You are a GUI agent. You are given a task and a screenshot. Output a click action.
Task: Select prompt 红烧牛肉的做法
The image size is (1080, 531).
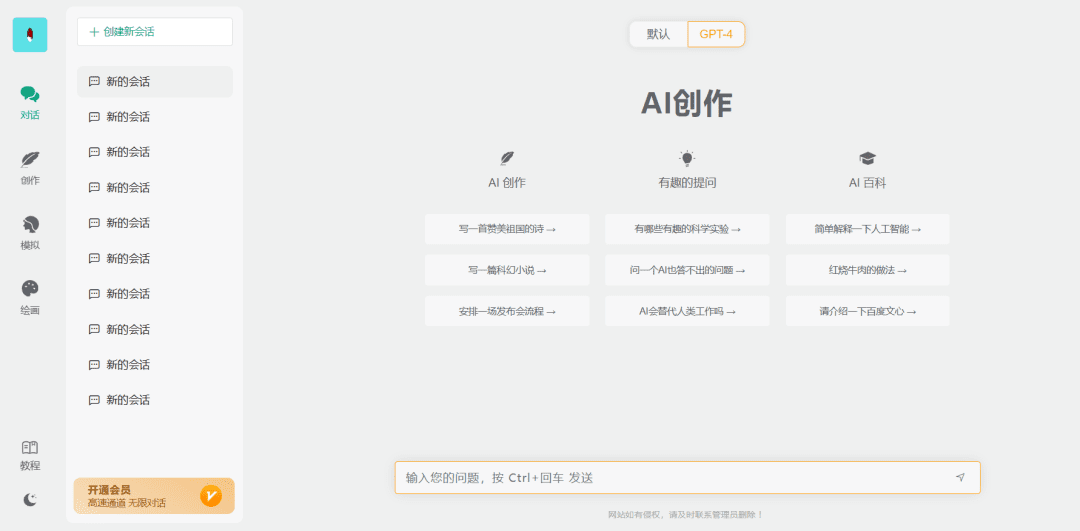point(868,271)
